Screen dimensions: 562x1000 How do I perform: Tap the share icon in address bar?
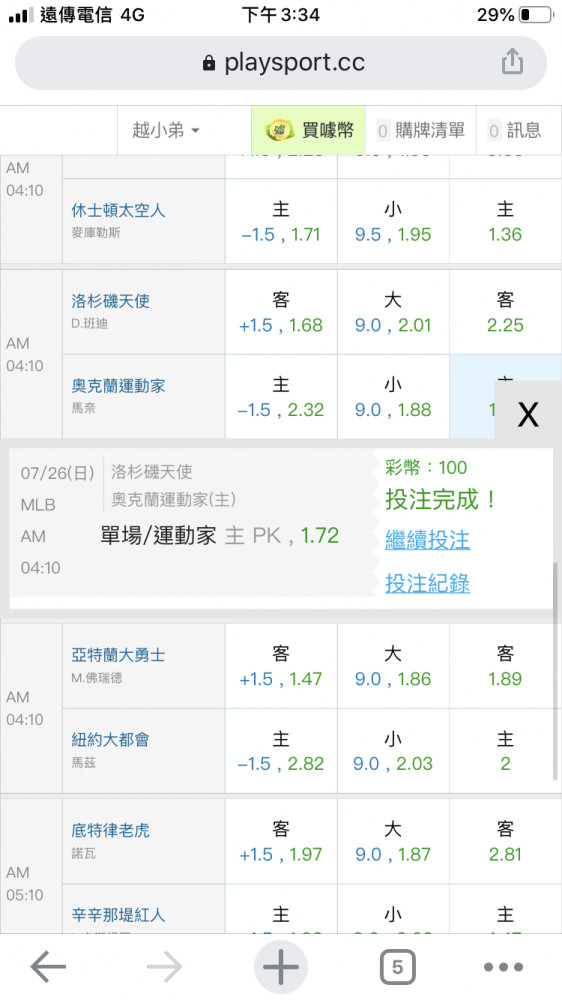click(512, 62)
